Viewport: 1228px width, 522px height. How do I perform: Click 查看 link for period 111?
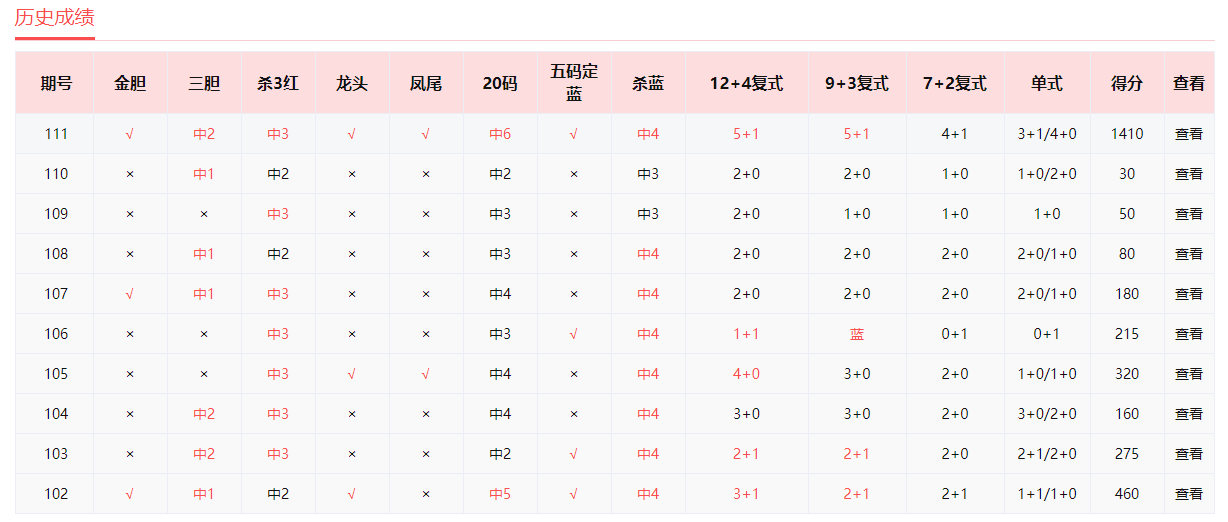(x=1188, y=134)
